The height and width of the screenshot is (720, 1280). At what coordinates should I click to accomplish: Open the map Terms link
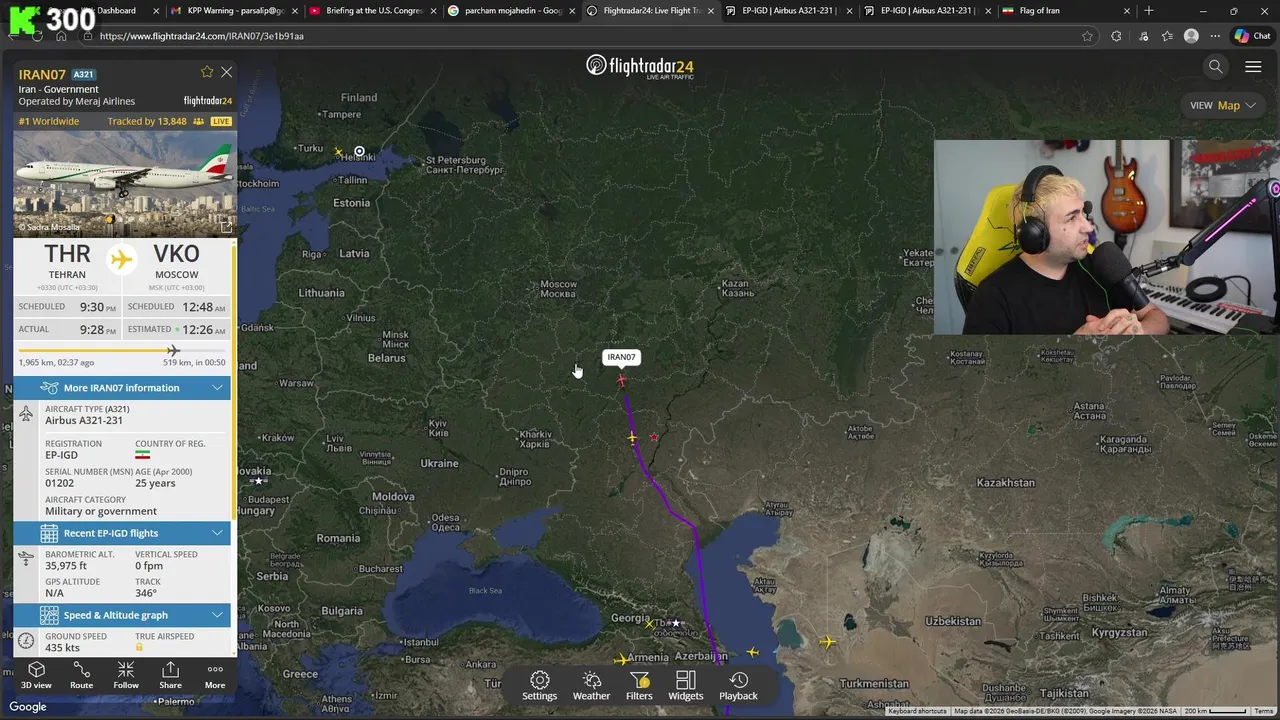(x=1264, y=711)
